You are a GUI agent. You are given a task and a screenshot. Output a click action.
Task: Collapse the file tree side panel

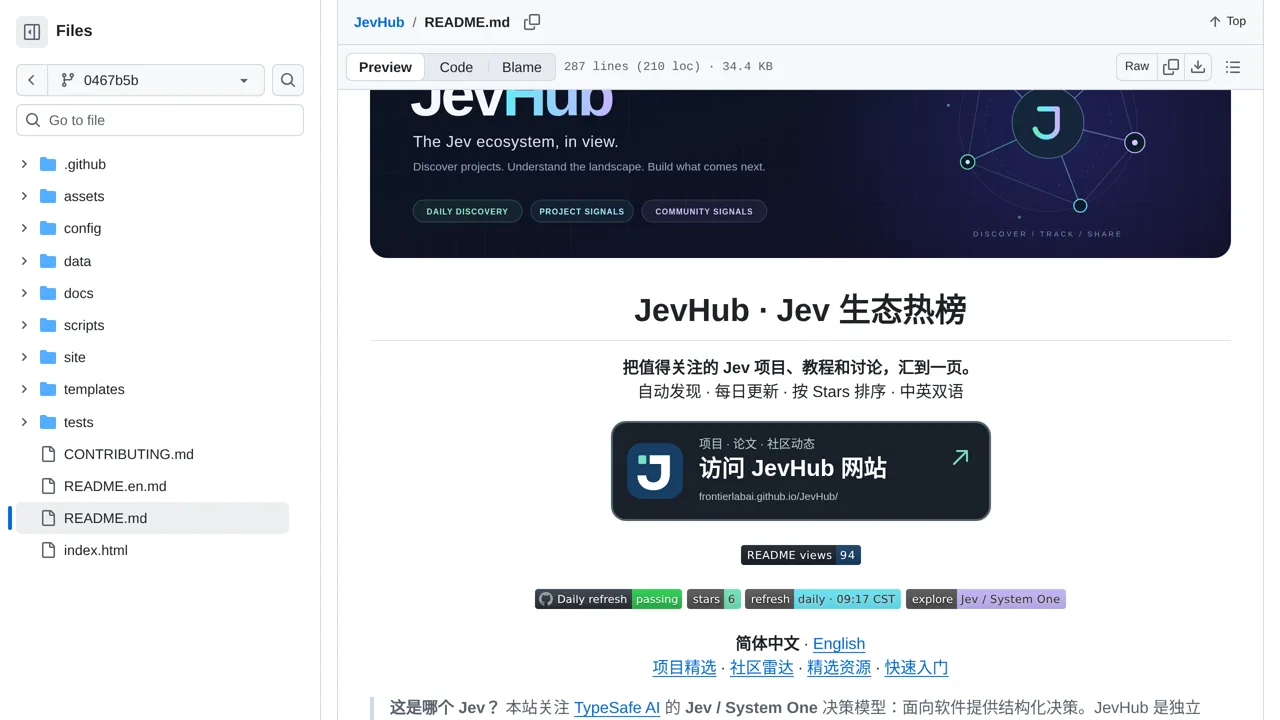coord(32,32)
